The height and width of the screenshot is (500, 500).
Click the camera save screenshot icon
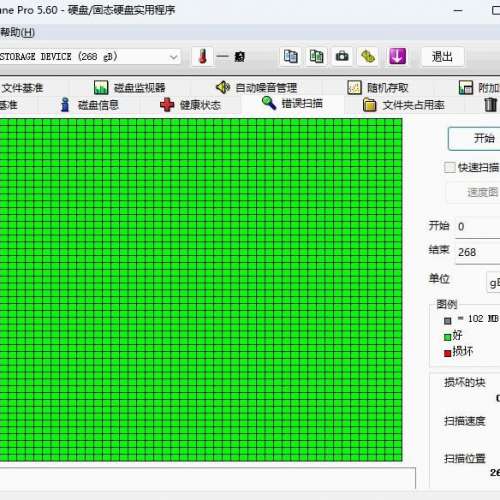(342, 56)
